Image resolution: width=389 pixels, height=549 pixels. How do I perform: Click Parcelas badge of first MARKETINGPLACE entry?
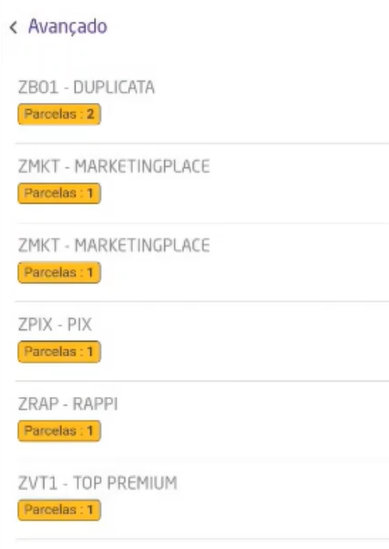[59, 193]
